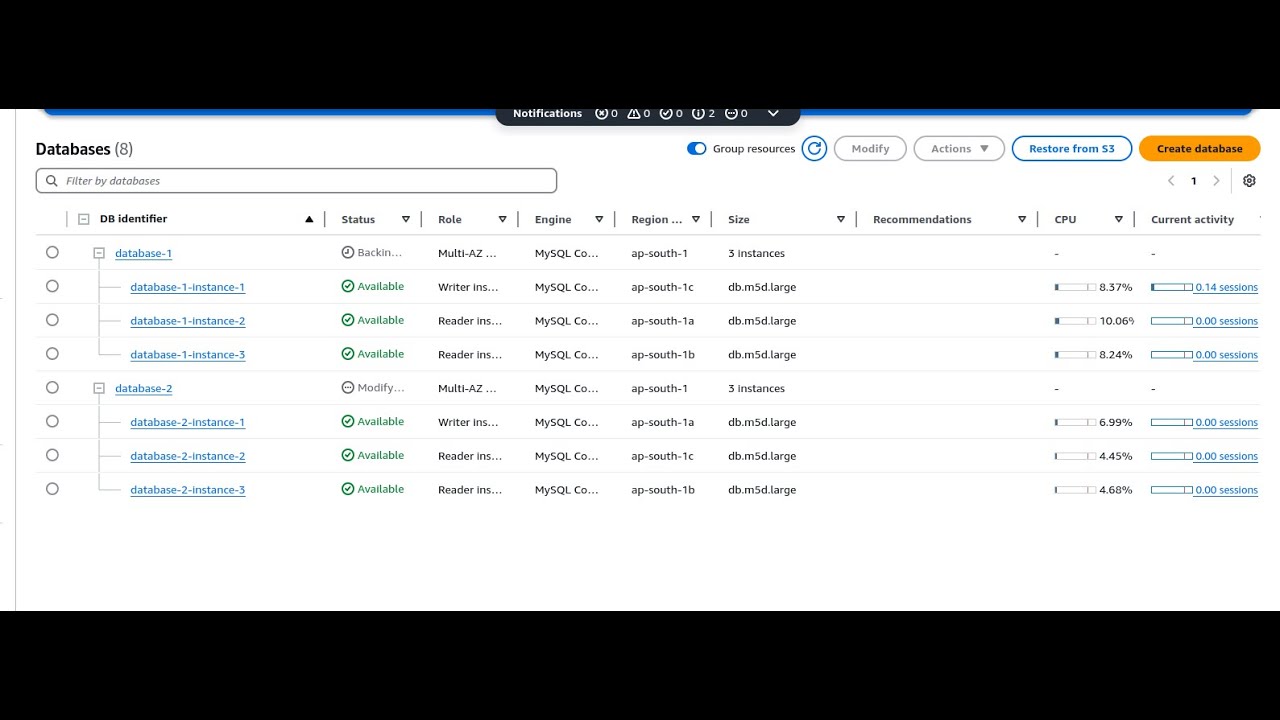Go to next page arrow
1280x720 pixels.
(x=1216, y=181)
